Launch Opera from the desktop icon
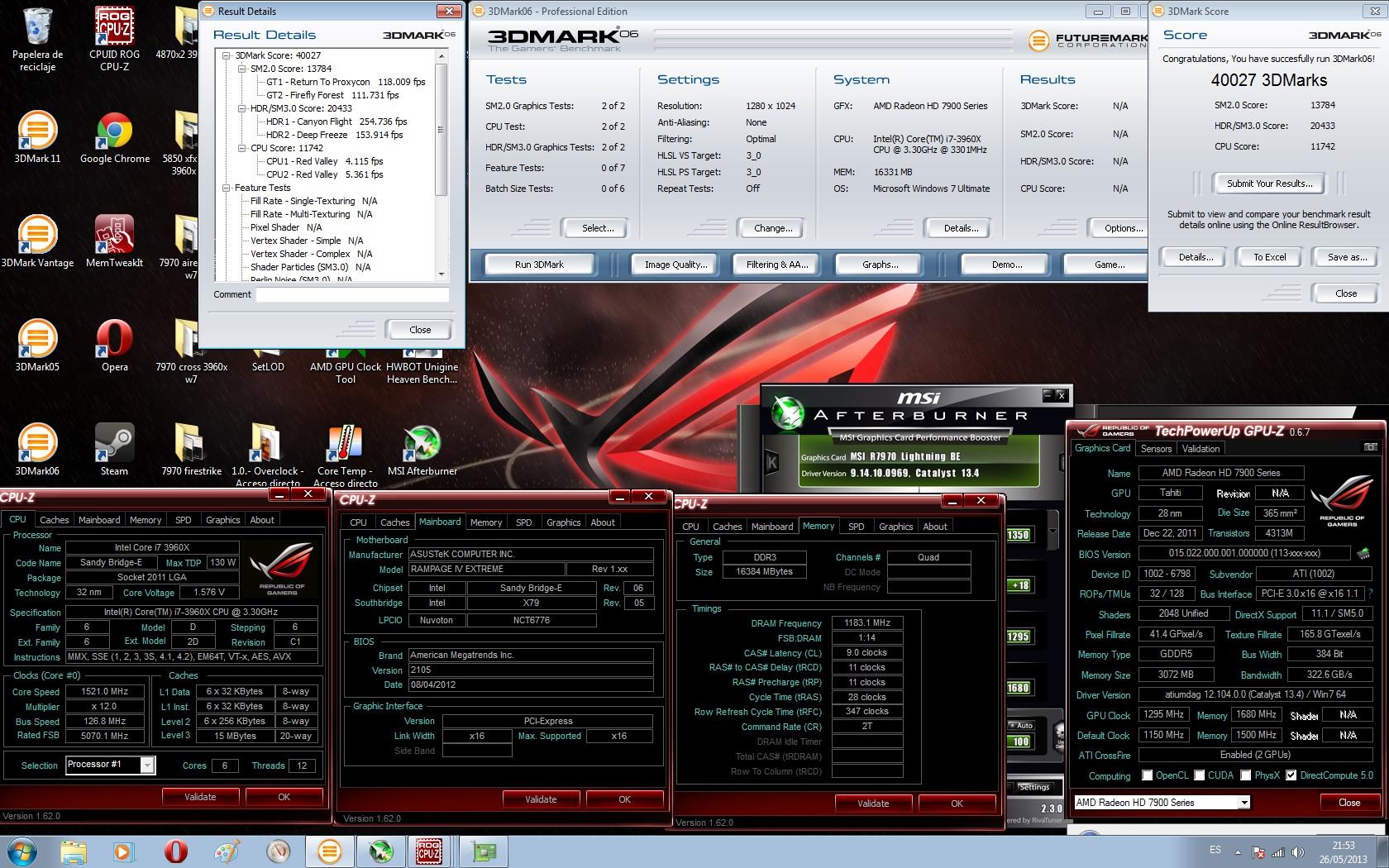The image size is (1389, 868). coord(114,346)
